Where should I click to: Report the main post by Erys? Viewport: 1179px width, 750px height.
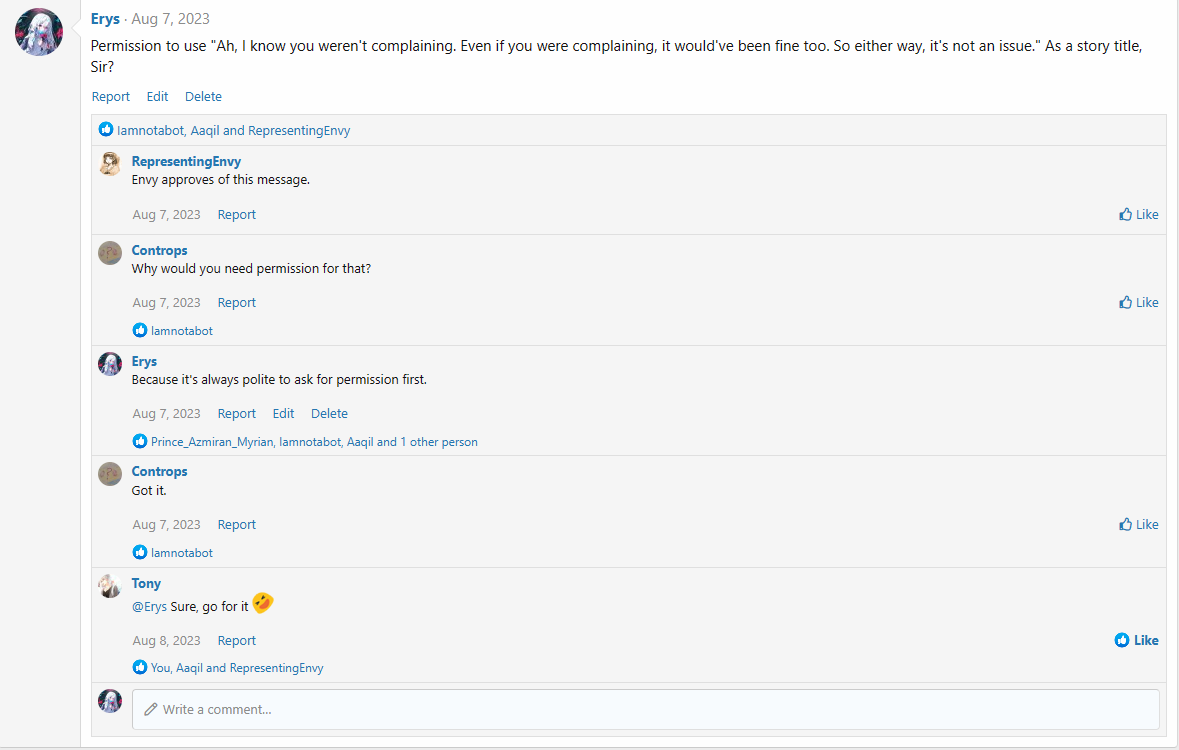pyautogui.click(x=110, y=97)
